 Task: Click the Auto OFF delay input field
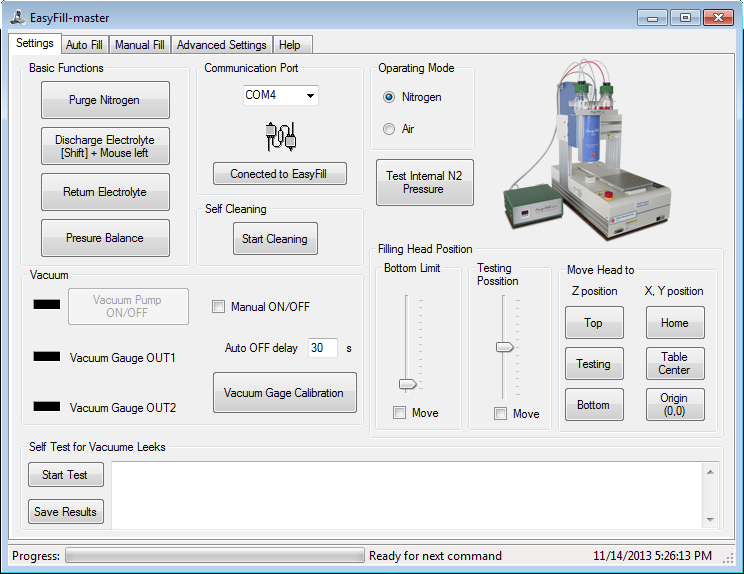click(x=323, y=348)
